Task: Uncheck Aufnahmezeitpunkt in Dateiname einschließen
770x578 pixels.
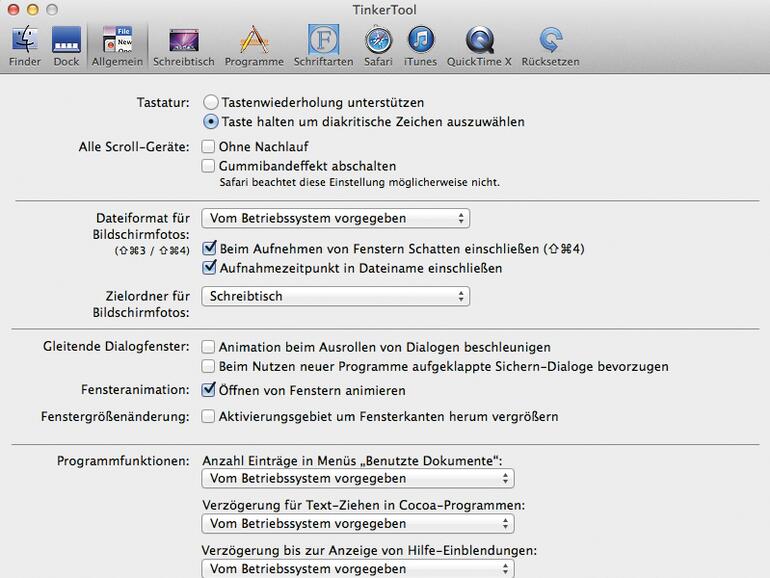Action: pyautogui.click(x=209, y=268)
